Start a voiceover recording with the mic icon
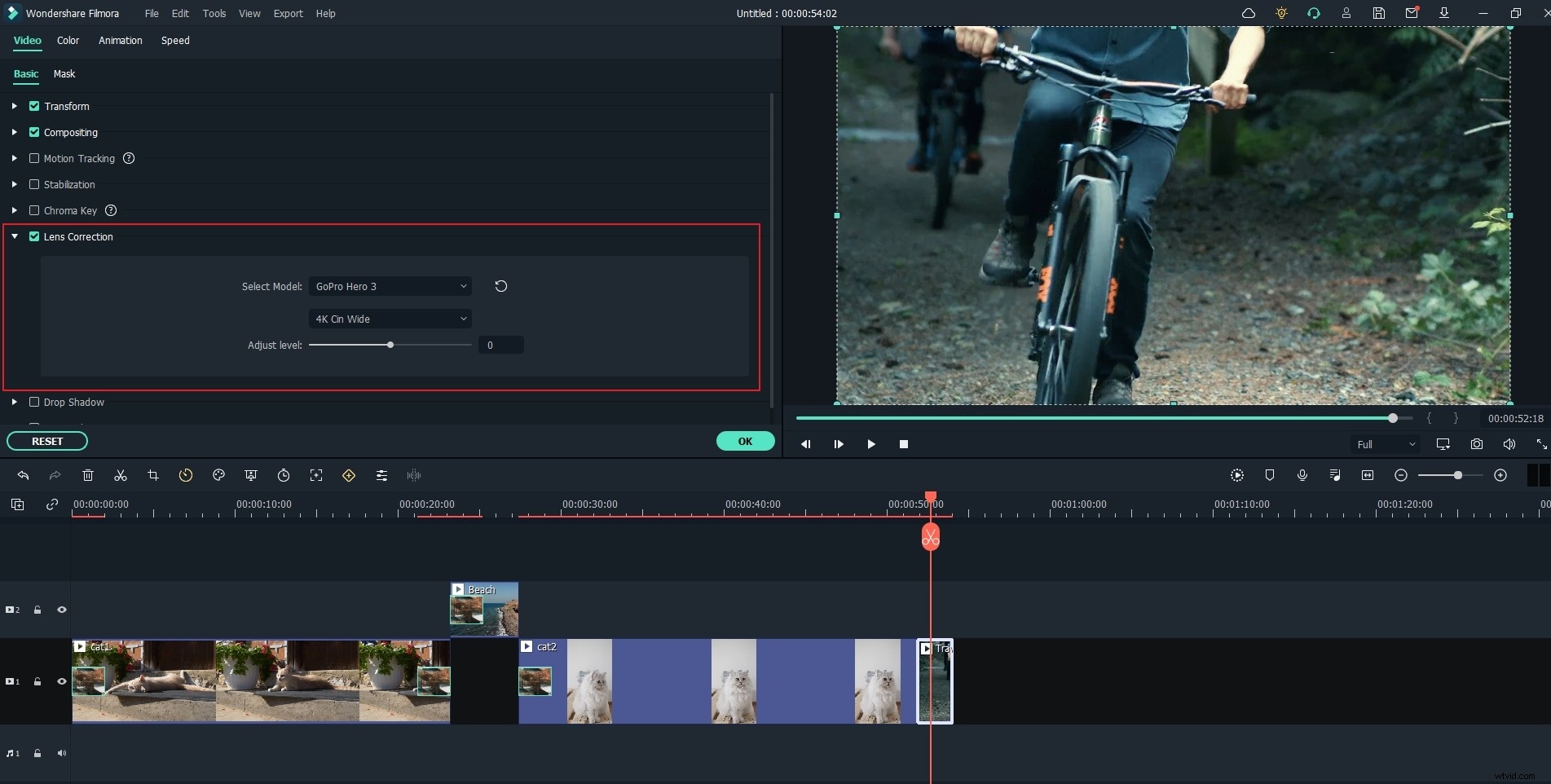 1302,475
